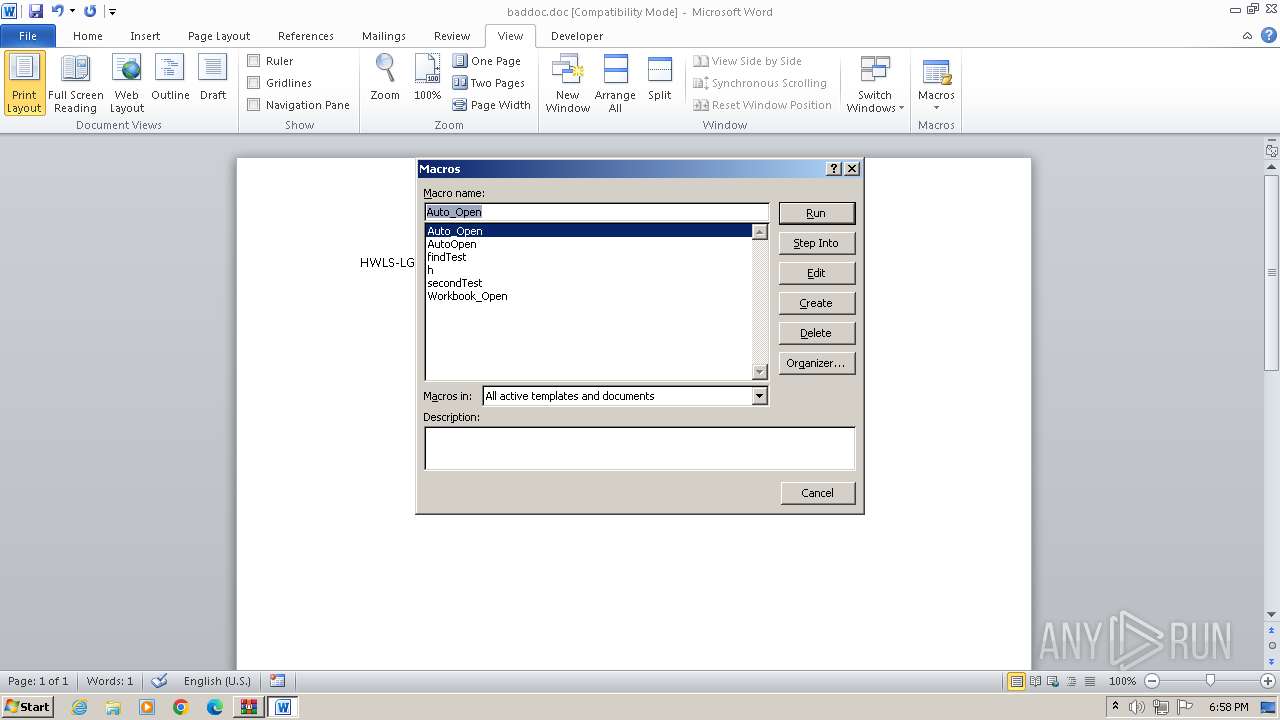Run the selected macro
Screen dimensions: 1280x720
click(x=816, y=213)
